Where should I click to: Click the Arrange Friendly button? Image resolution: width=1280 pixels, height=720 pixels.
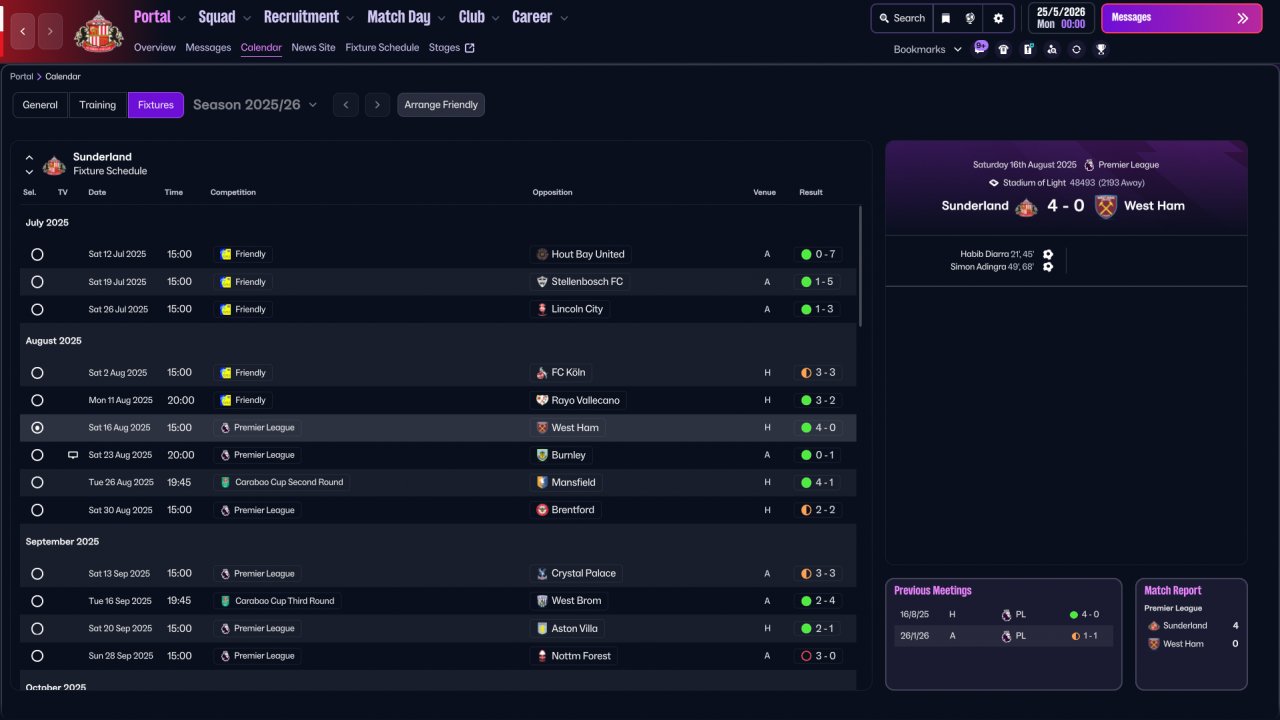(x=441, y=105)
